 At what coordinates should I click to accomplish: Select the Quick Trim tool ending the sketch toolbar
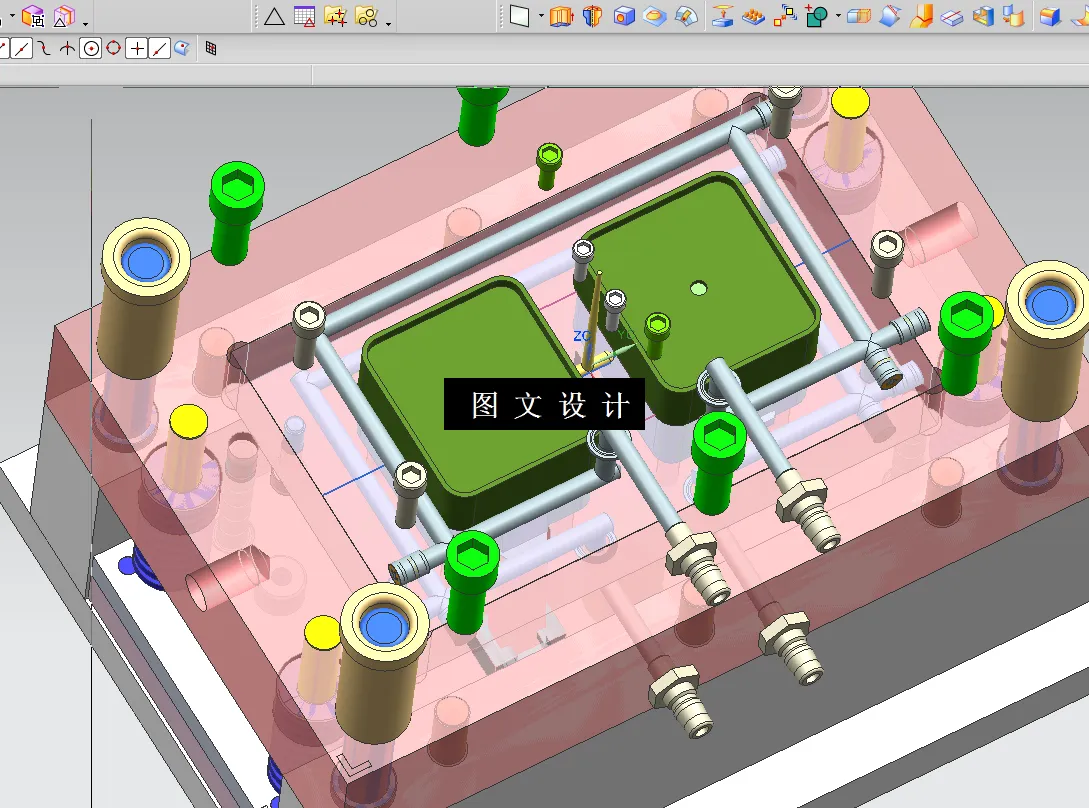182,48
